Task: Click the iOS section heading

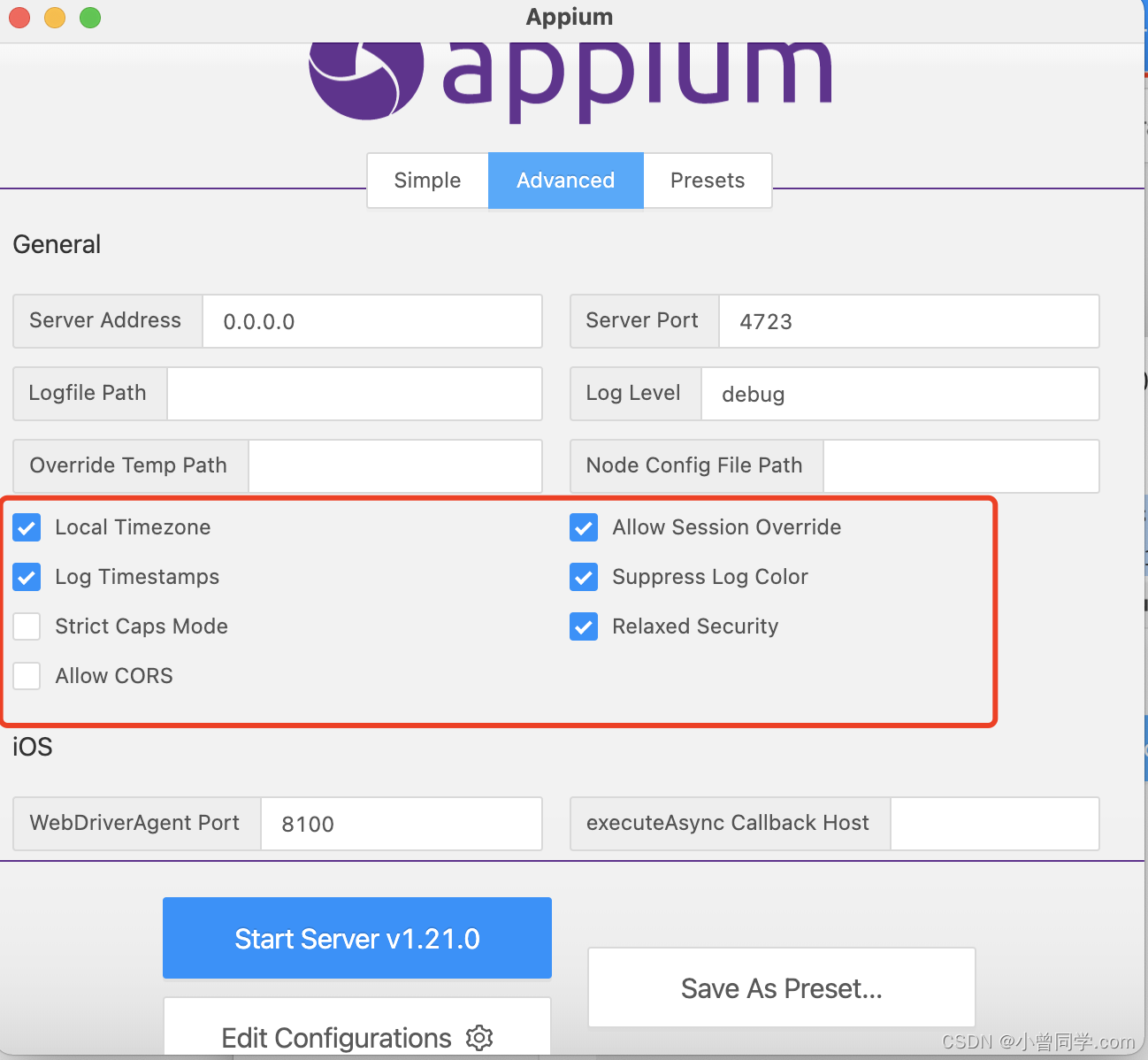Action: [33, 747]
